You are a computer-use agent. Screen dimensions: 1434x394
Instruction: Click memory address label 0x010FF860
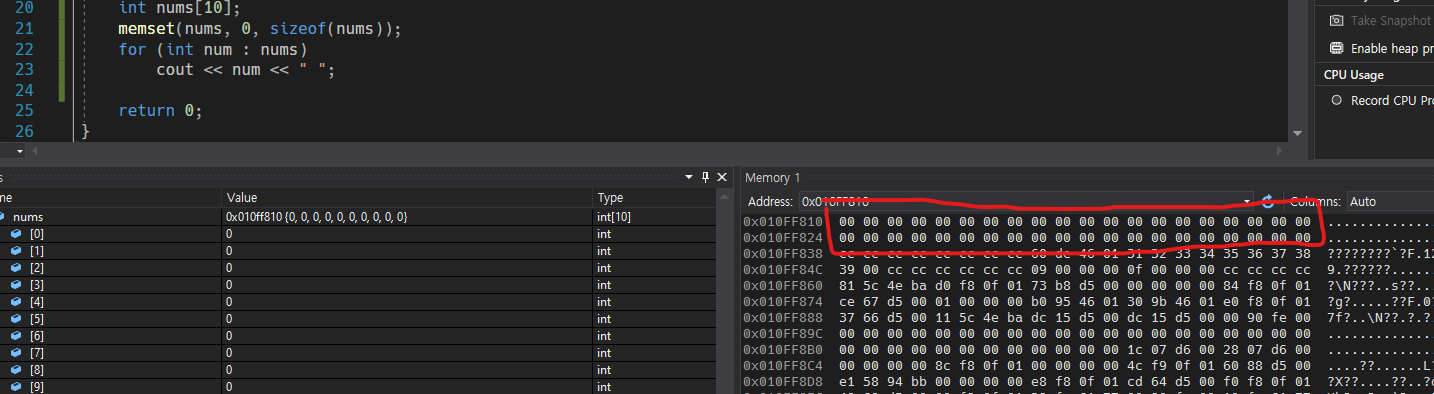click(782, 286)
